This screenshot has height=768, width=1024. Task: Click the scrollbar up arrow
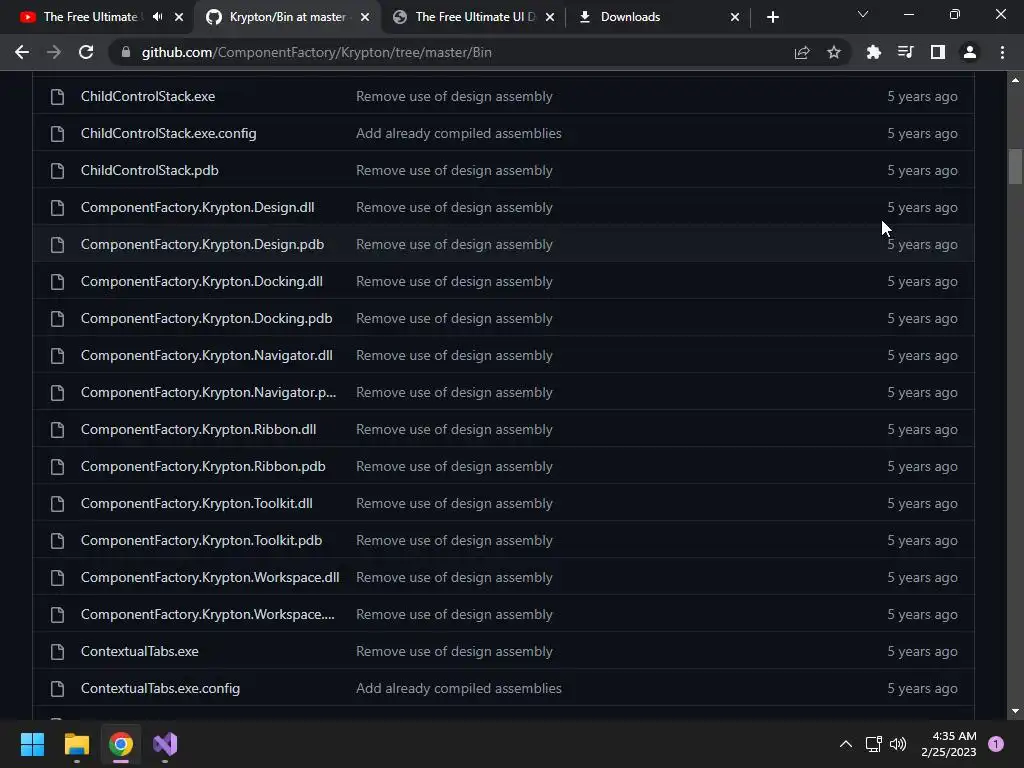point(1015,80)
